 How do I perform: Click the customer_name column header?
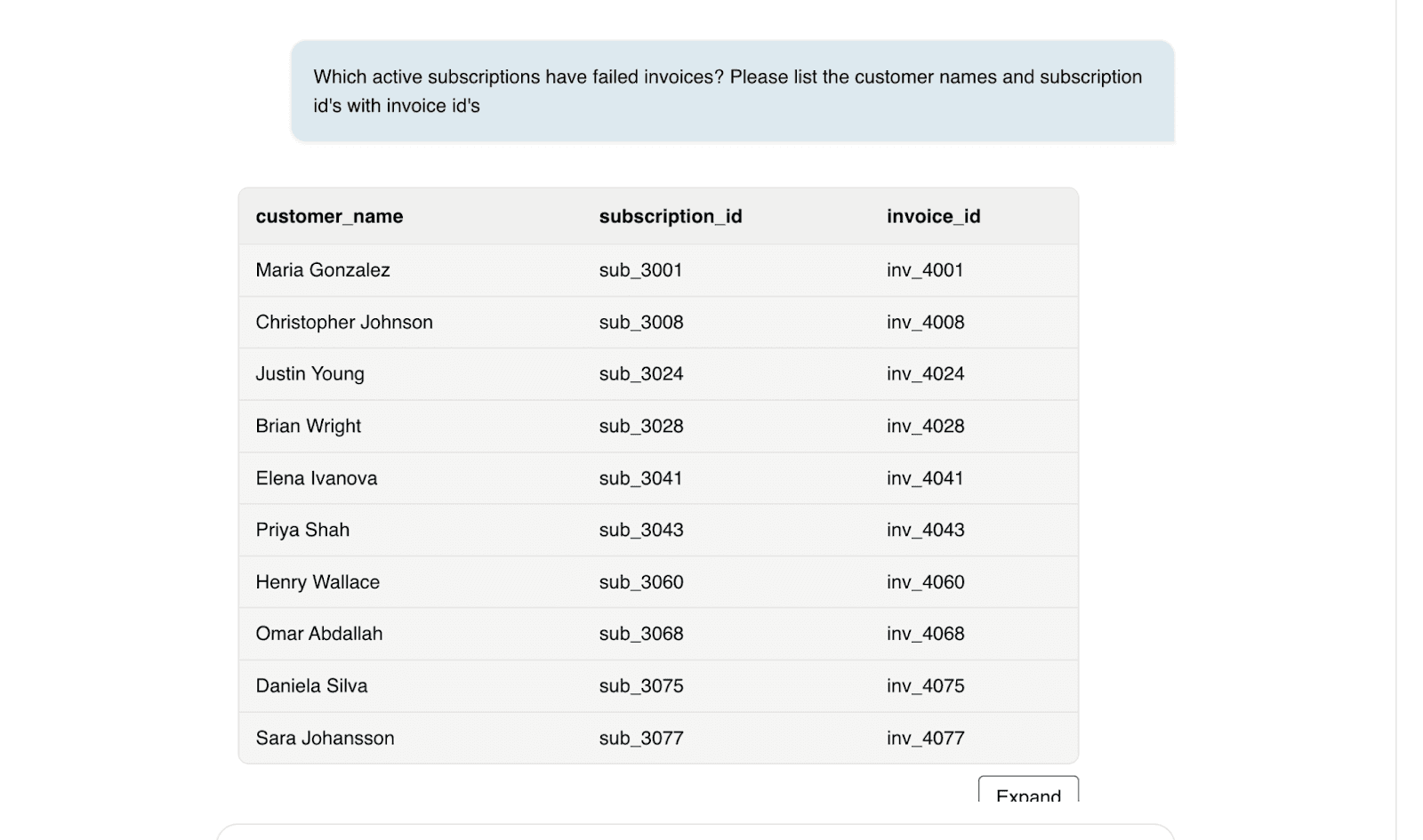click(x=329, y=216)
